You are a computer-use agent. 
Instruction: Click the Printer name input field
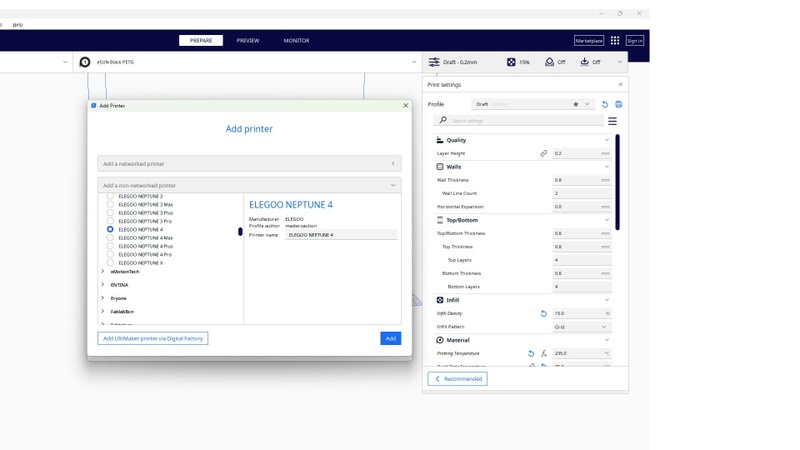click(x=341, y=235)
